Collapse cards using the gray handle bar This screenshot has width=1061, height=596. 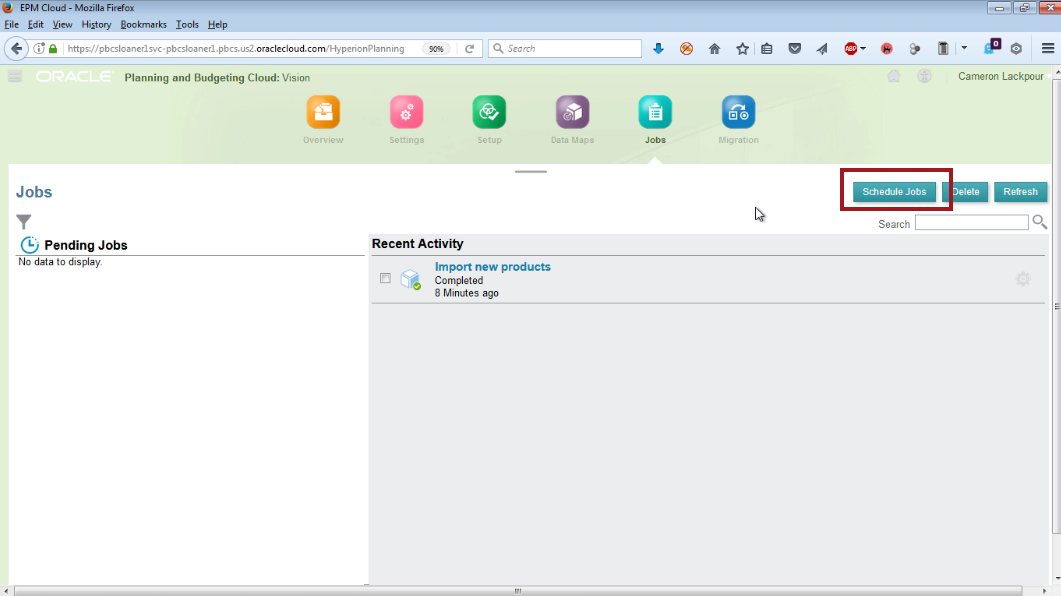tap(530, 172)
